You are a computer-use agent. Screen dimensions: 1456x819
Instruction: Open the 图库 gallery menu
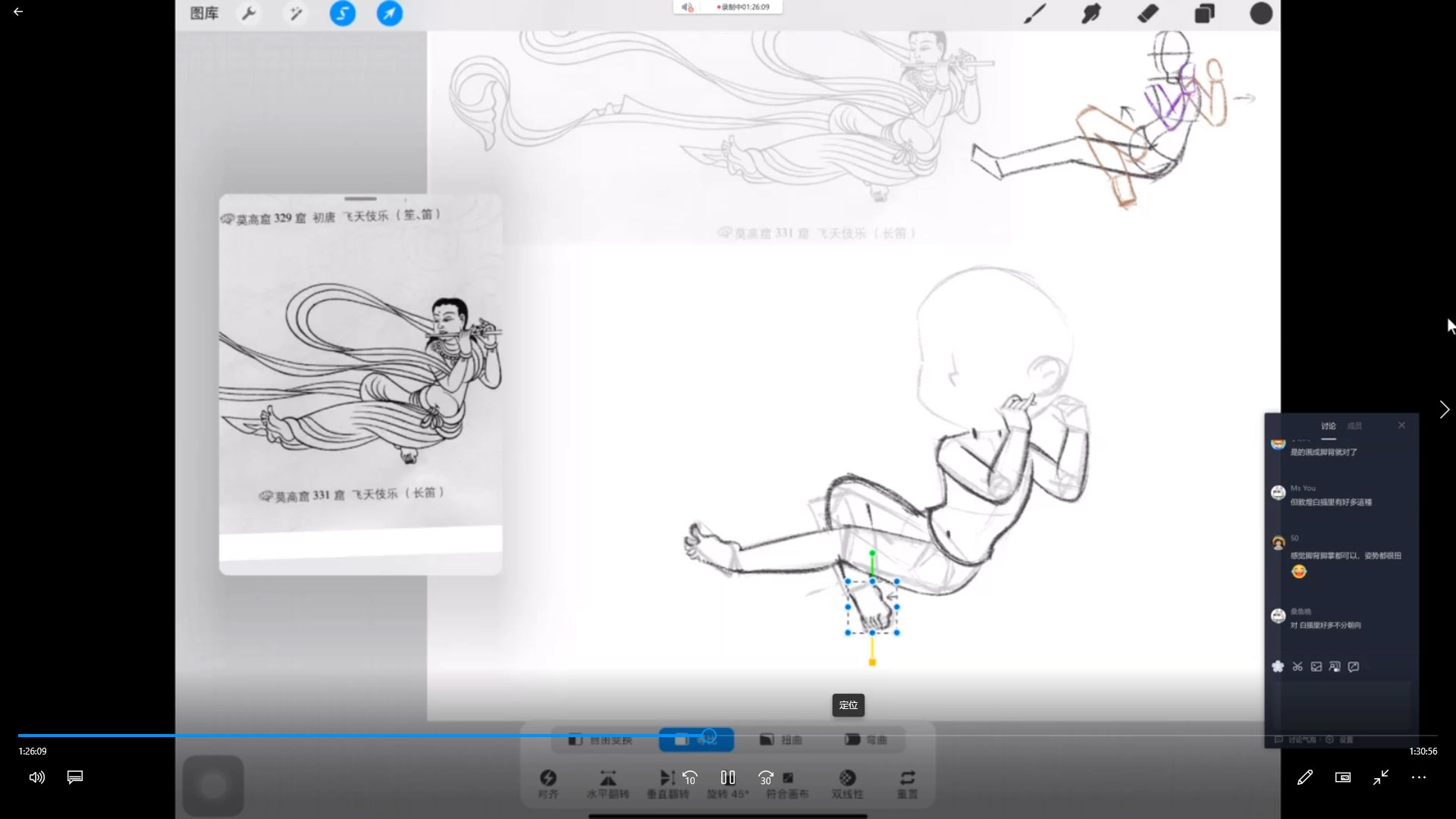click(x=204, y=13)
